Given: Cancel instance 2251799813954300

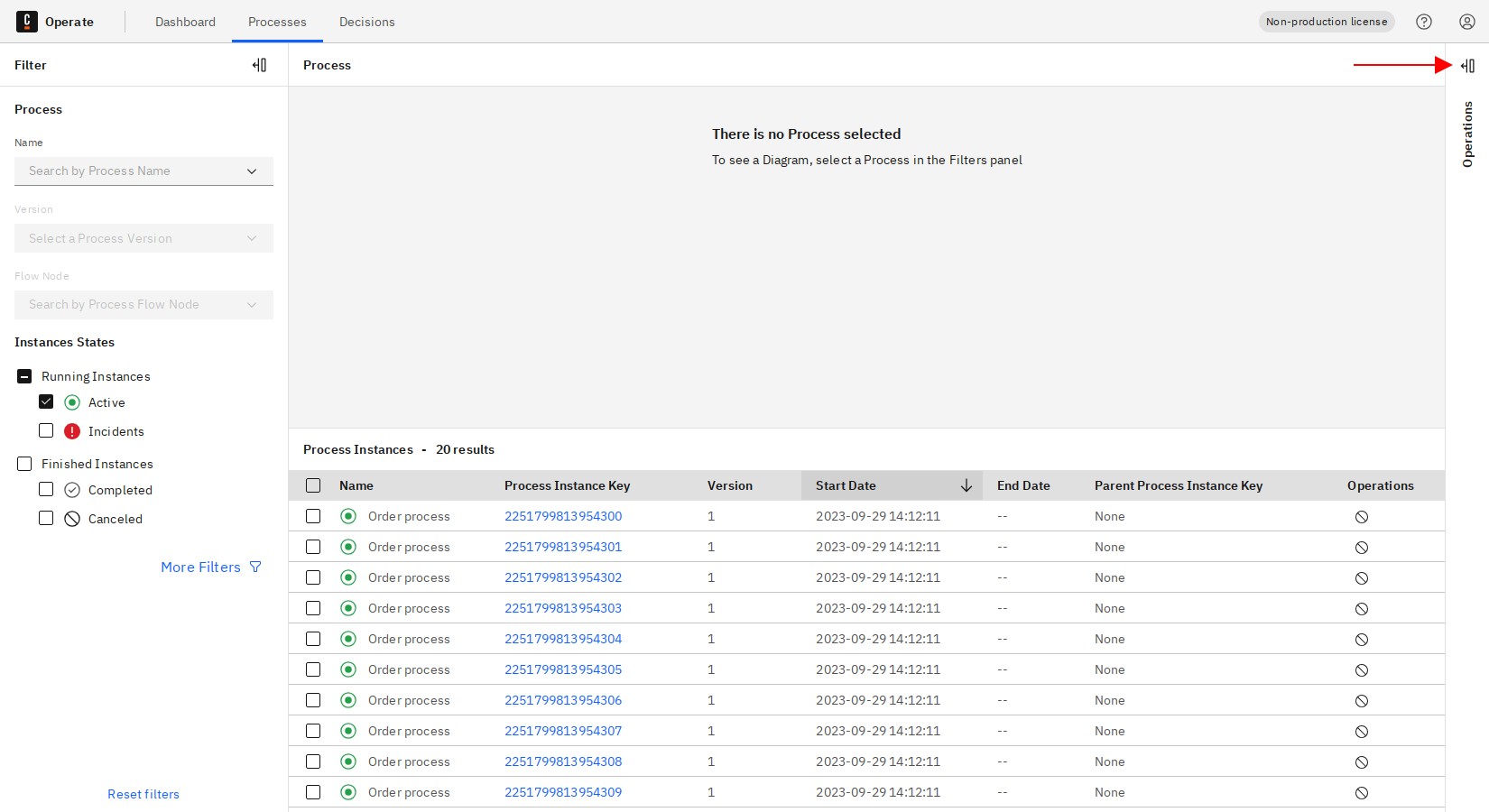Looking at the screenshot, I should click(x=1362, y=517).
